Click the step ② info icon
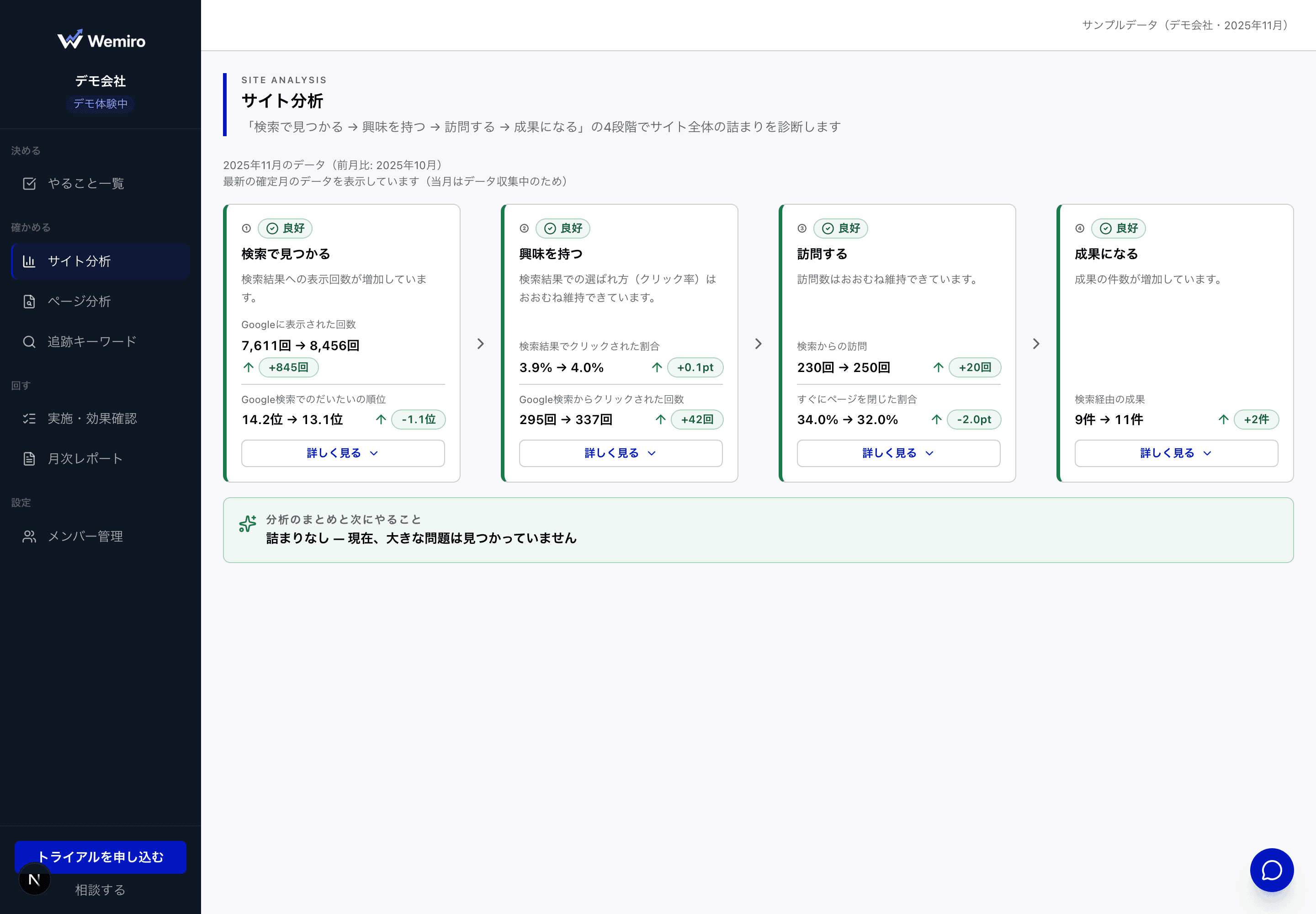The width and height of the screenshot is (1316, 914). (x=524, y=228)
